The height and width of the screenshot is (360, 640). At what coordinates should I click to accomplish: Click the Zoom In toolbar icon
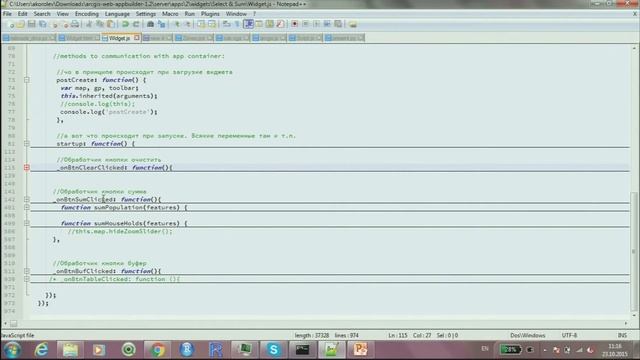177,24
